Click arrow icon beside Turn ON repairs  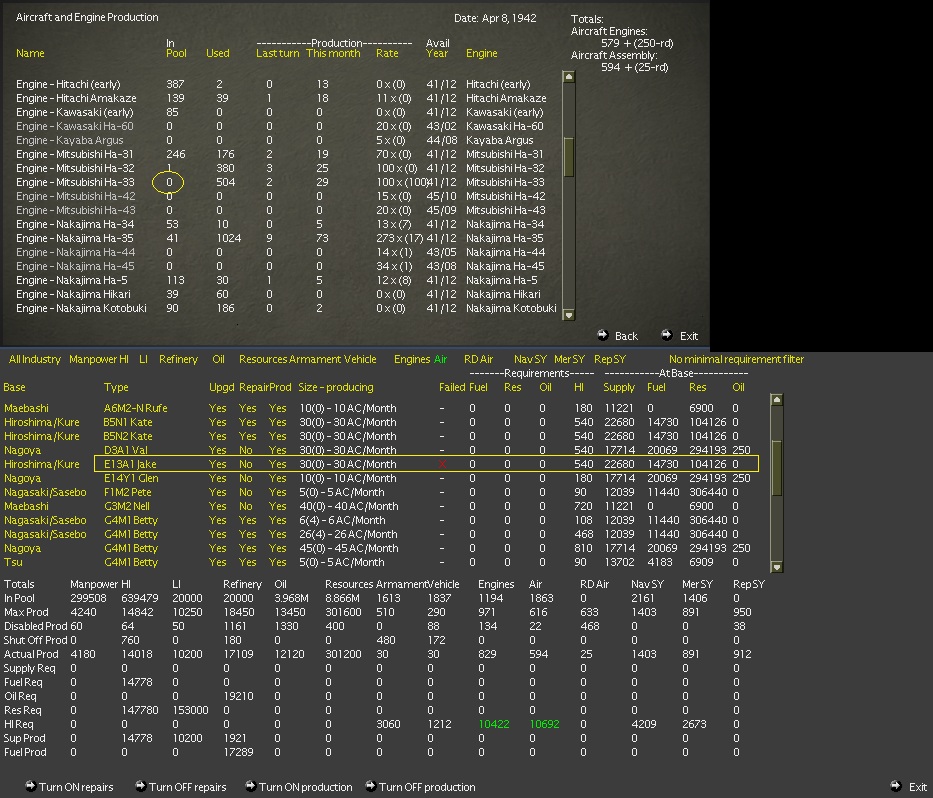31,786
